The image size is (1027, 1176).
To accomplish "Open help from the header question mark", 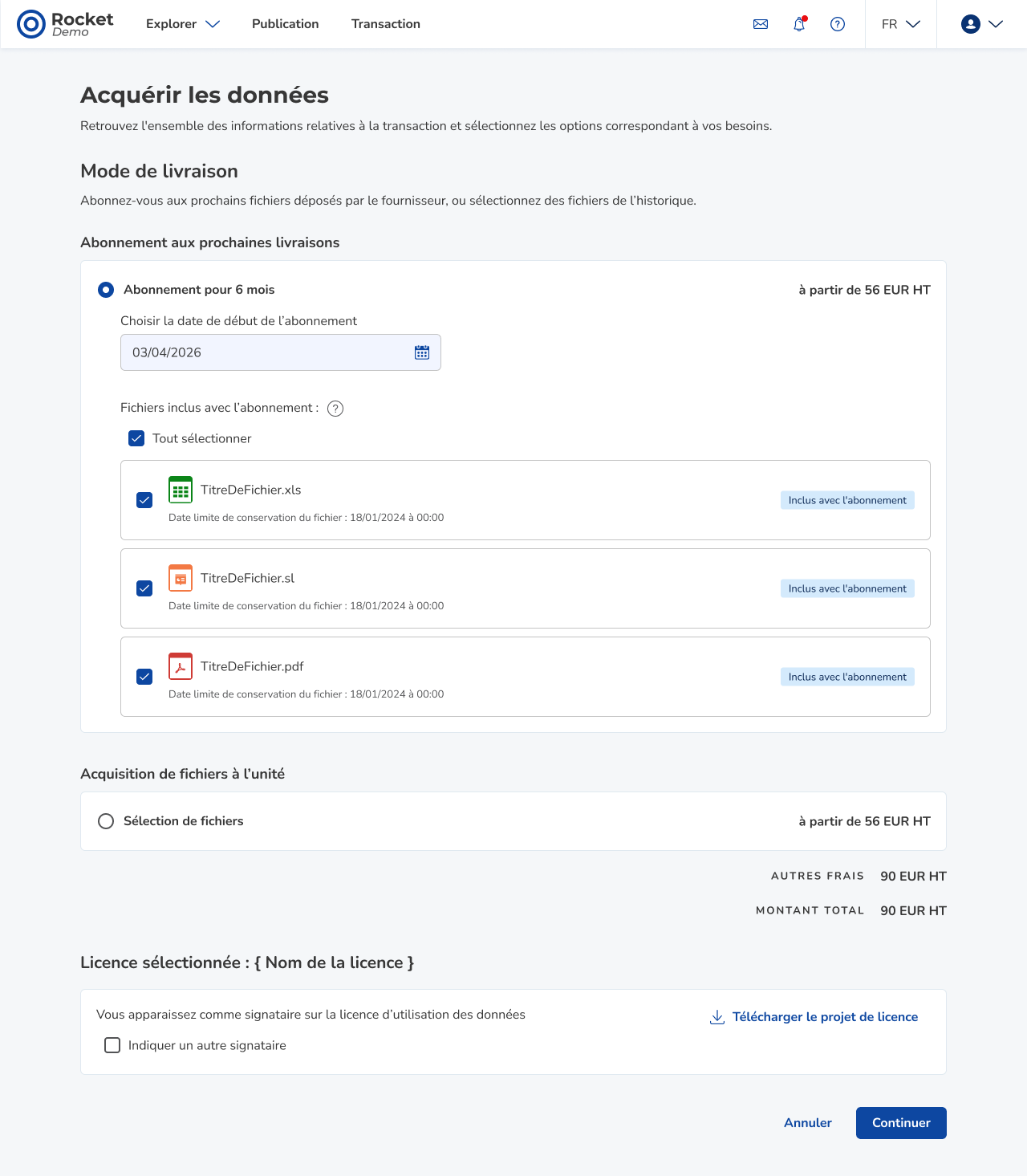I will [838, 24].
